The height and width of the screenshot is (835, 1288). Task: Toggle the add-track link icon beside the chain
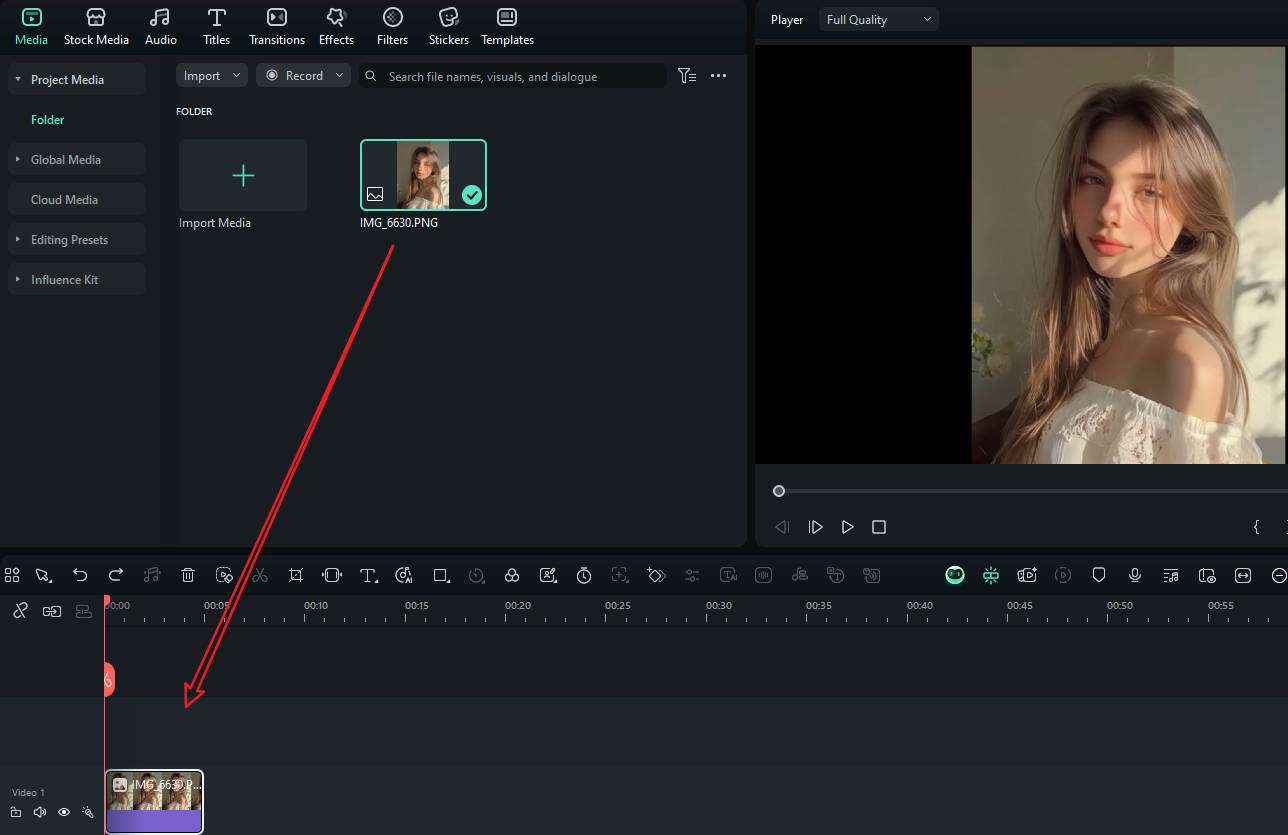click(x=52, y=611)
